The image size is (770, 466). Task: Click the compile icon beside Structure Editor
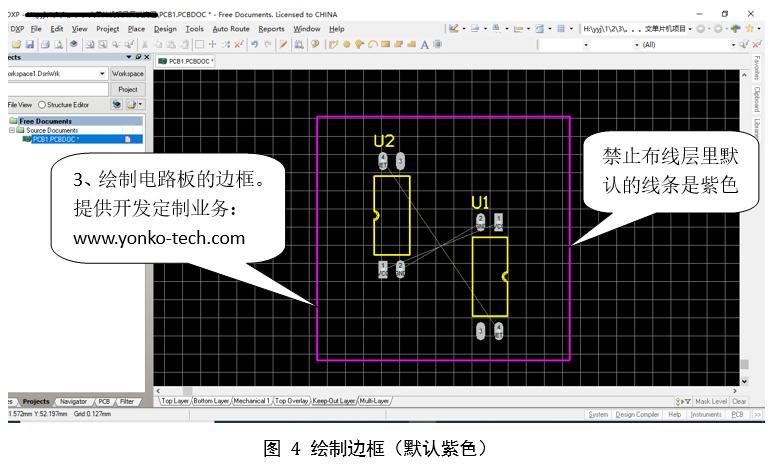pyautogui.click(x=116, y=104)
